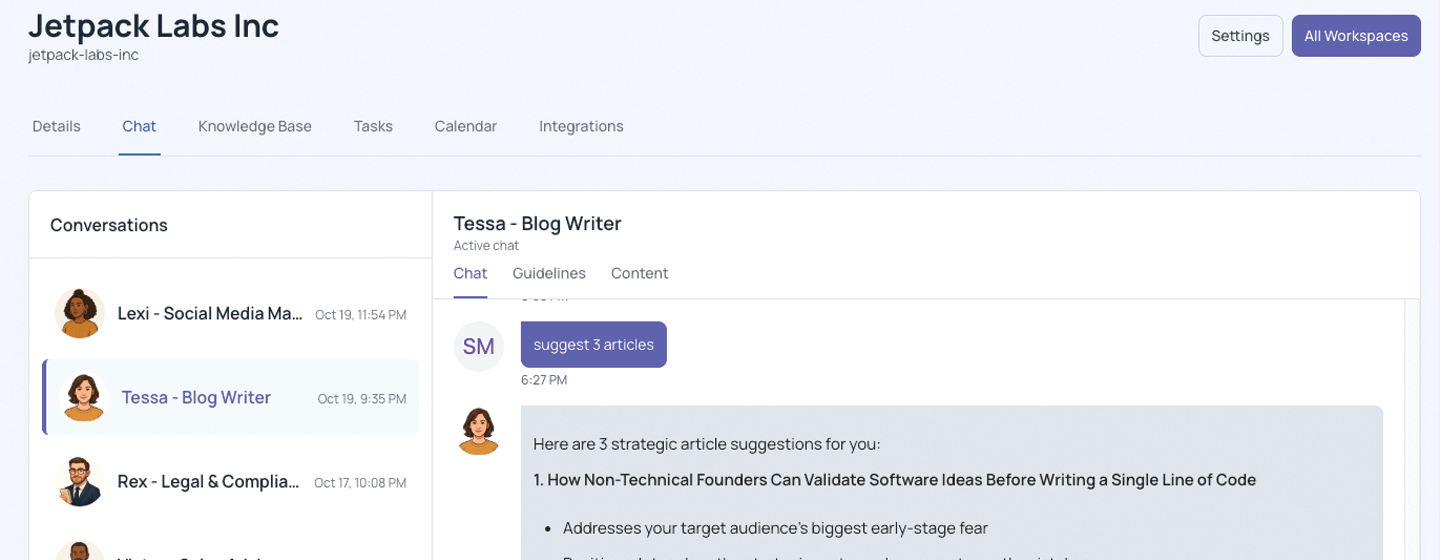
Task: Click Lexi's avatar in the conversations list
Action: (x=80, y=314)
